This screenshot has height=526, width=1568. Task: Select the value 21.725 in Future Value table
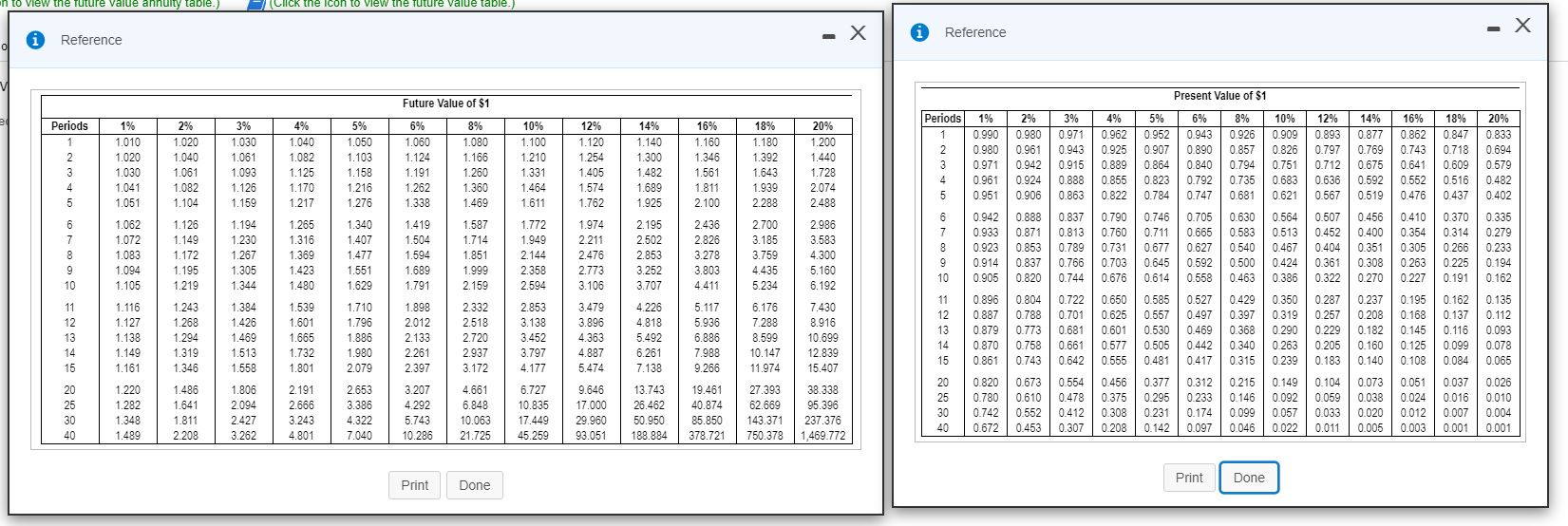[475, 436]
